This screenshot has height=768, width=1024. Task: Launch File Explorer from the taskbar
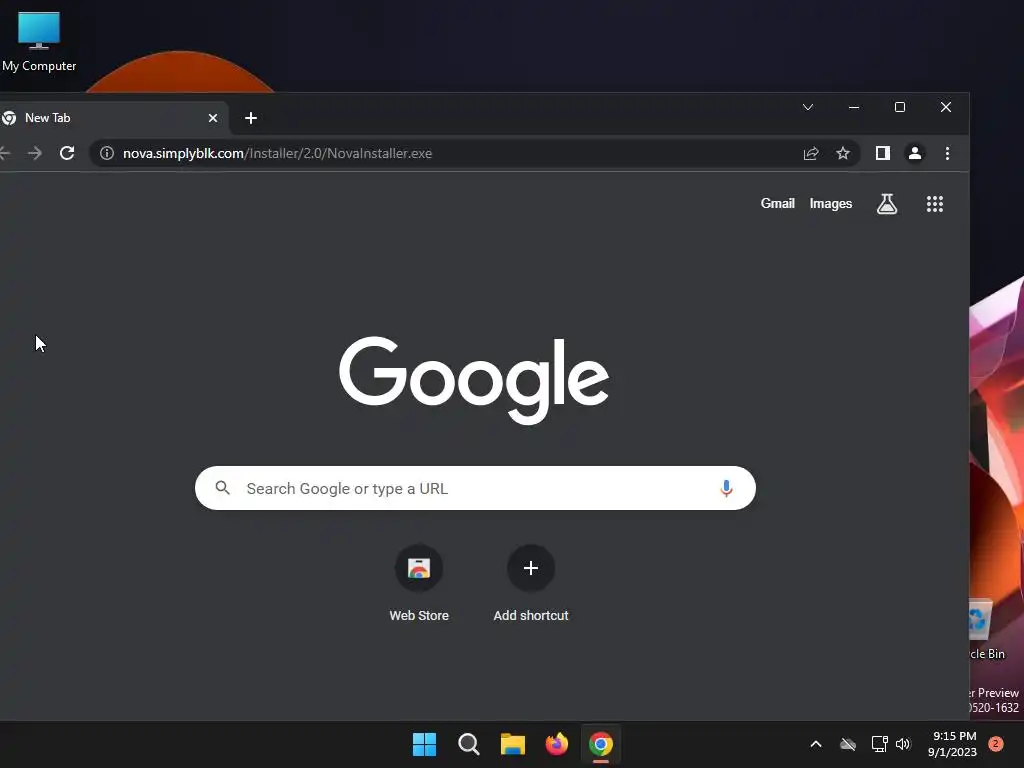(x=513, y=744)
